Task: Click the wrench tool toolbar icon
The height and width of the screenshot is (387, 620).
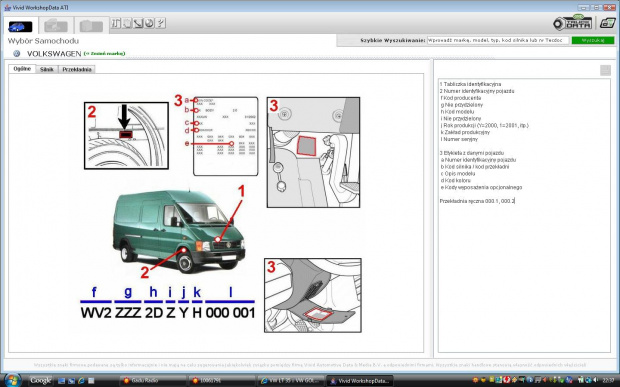Action: point(138,23)
